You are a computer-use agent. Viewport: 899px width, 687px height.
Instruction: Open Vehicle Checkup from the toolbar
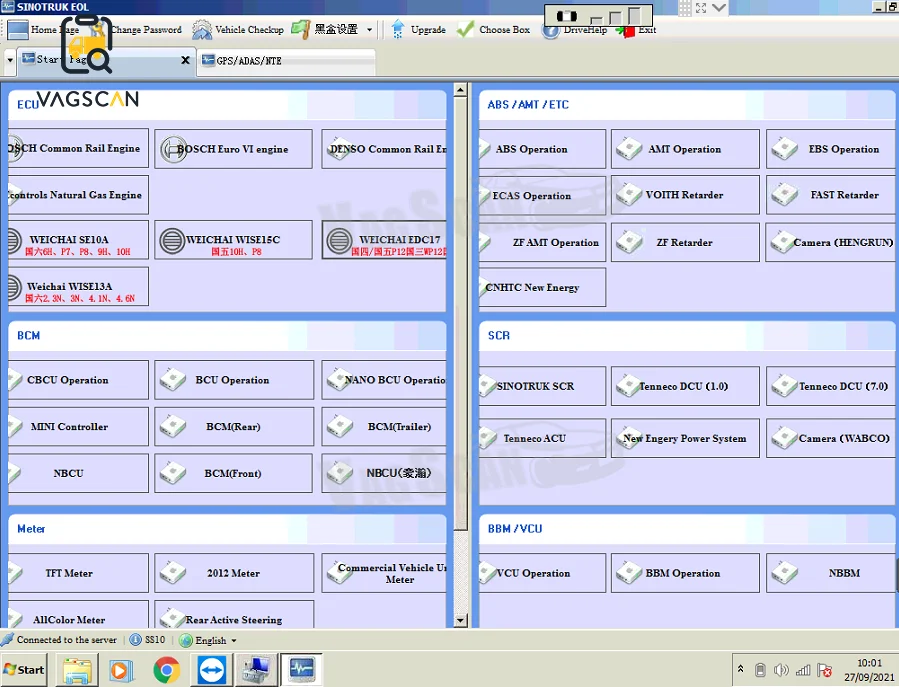click(x=239, y=29)
